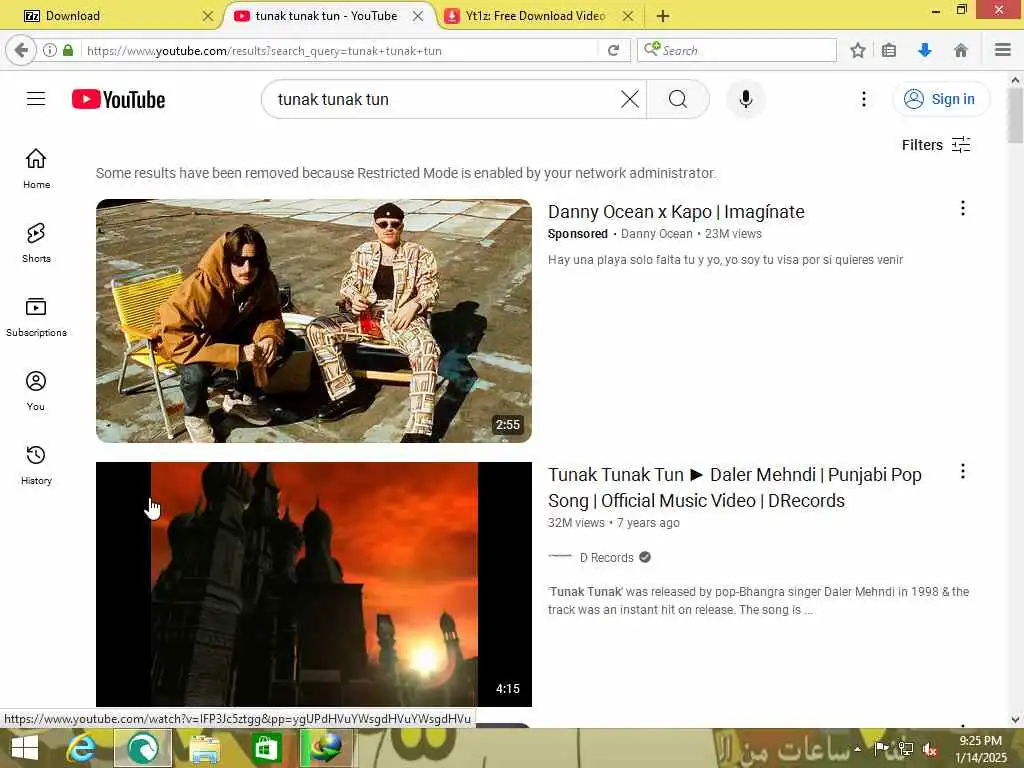Bookmark this page with star icon
This screenshot has width=1024, height=768.
pos(857,50)
